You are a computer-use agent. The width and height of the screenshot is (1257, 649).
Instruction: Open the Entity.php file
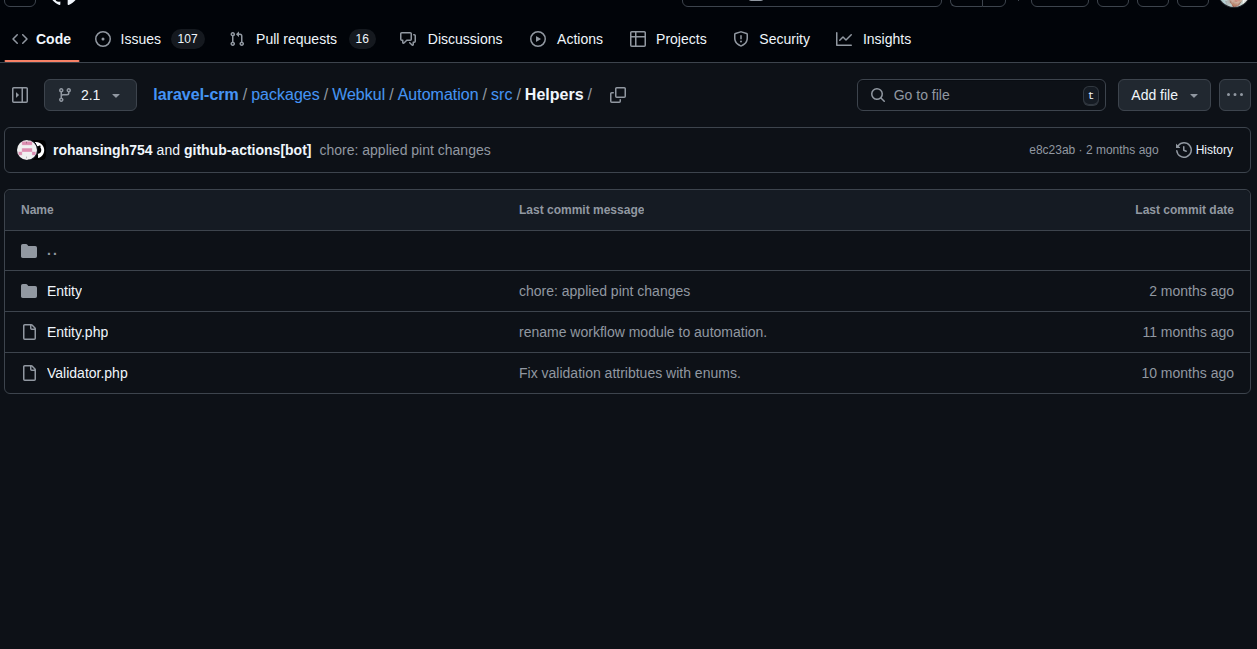point(77,332)
